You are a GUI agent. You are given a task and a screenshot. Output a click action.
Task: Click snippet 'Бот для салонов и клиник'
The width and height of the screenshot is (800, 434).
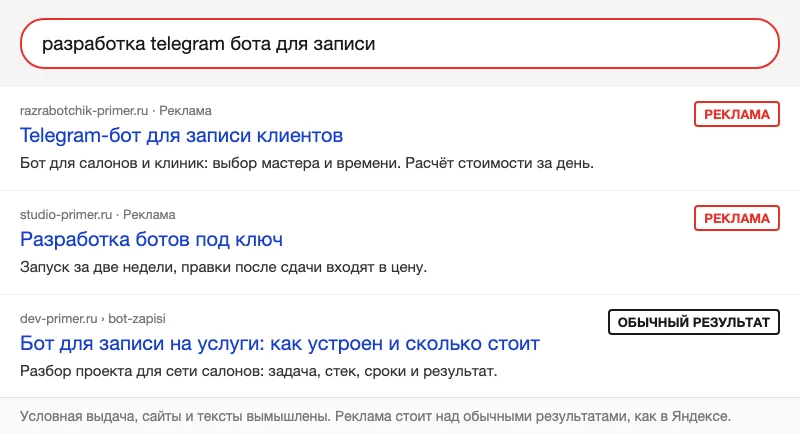(307, 164)
